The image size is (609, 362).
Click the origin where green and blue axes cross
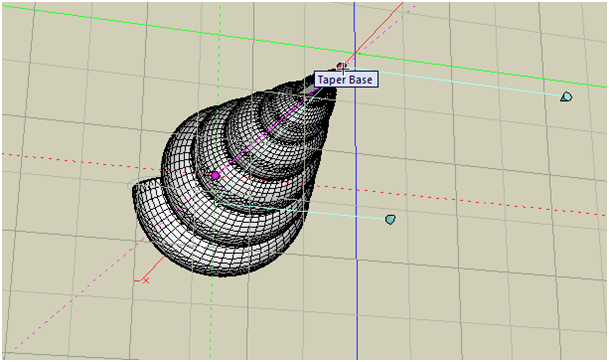[x=355, y=53]
